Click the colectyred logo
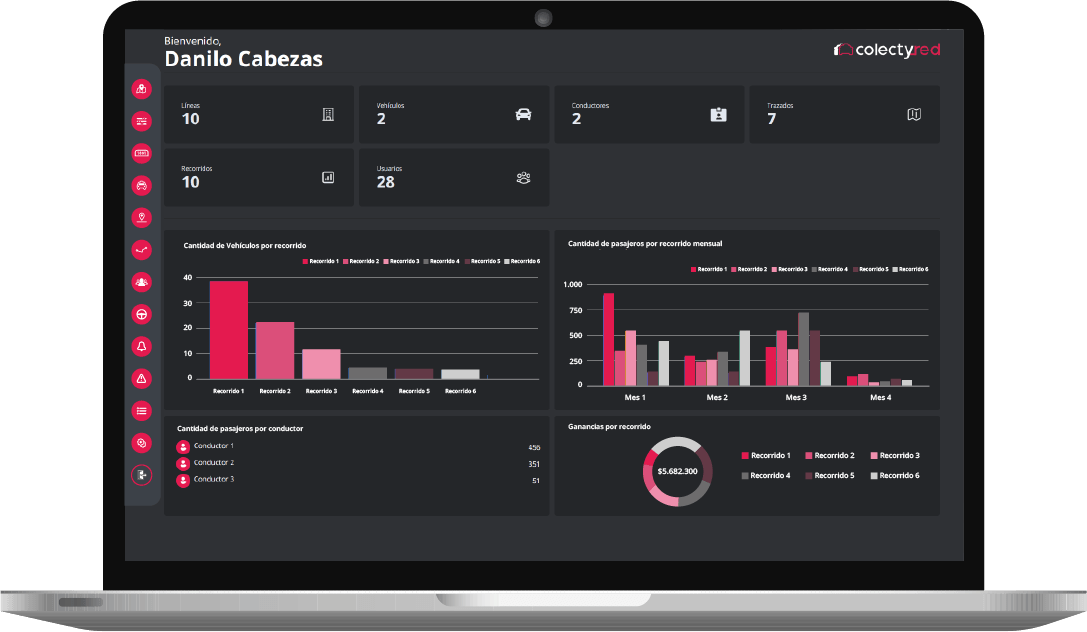The image size is (1087, 632). 886,49
